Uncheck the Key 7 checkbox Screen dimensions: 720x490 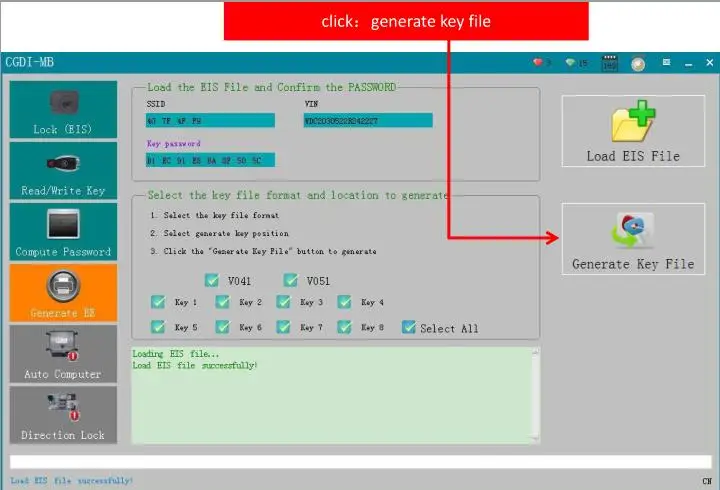tap(283, 327)
